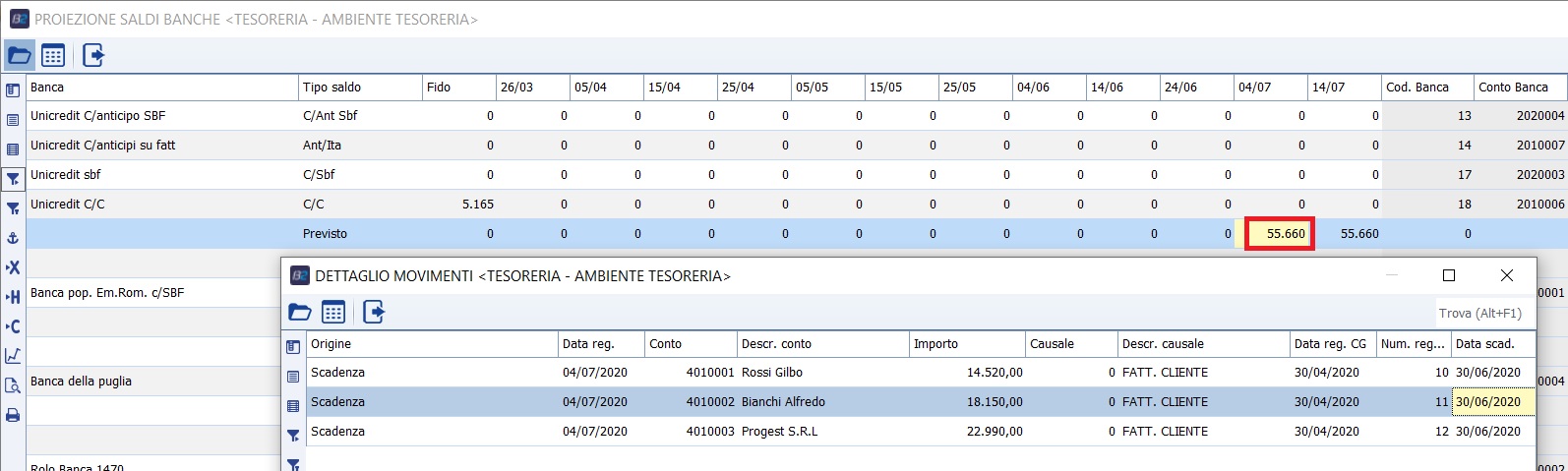Click the 4010003 account number cell

691,432
